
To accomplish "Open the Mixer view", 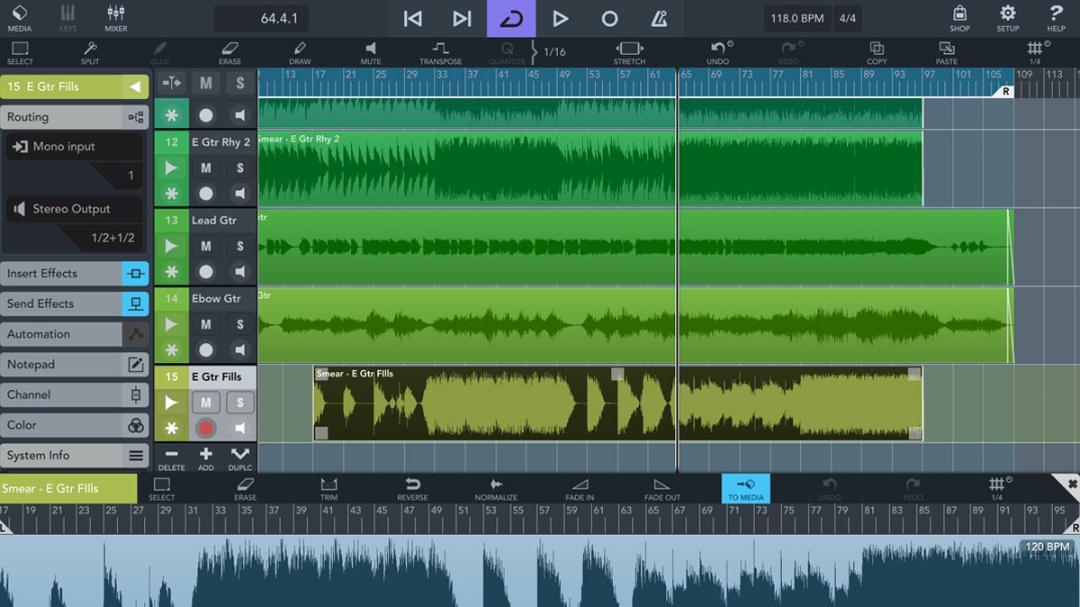I will click(116, 19).
